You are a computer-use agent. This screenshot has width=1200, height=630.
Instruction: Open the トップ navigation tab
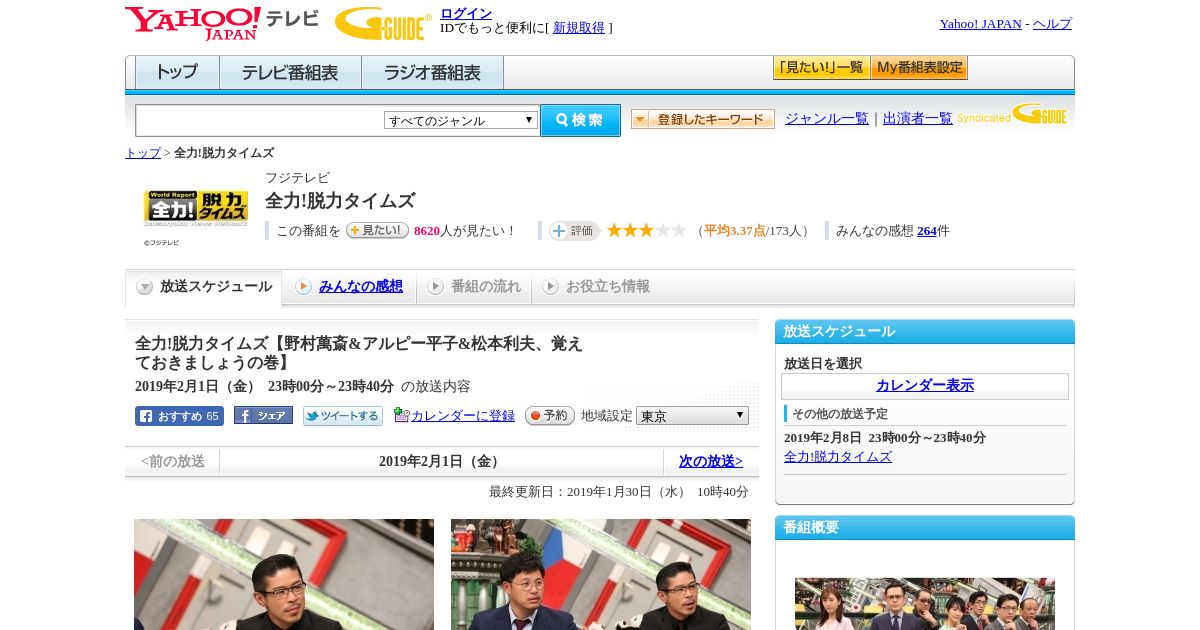pos(177,73)
